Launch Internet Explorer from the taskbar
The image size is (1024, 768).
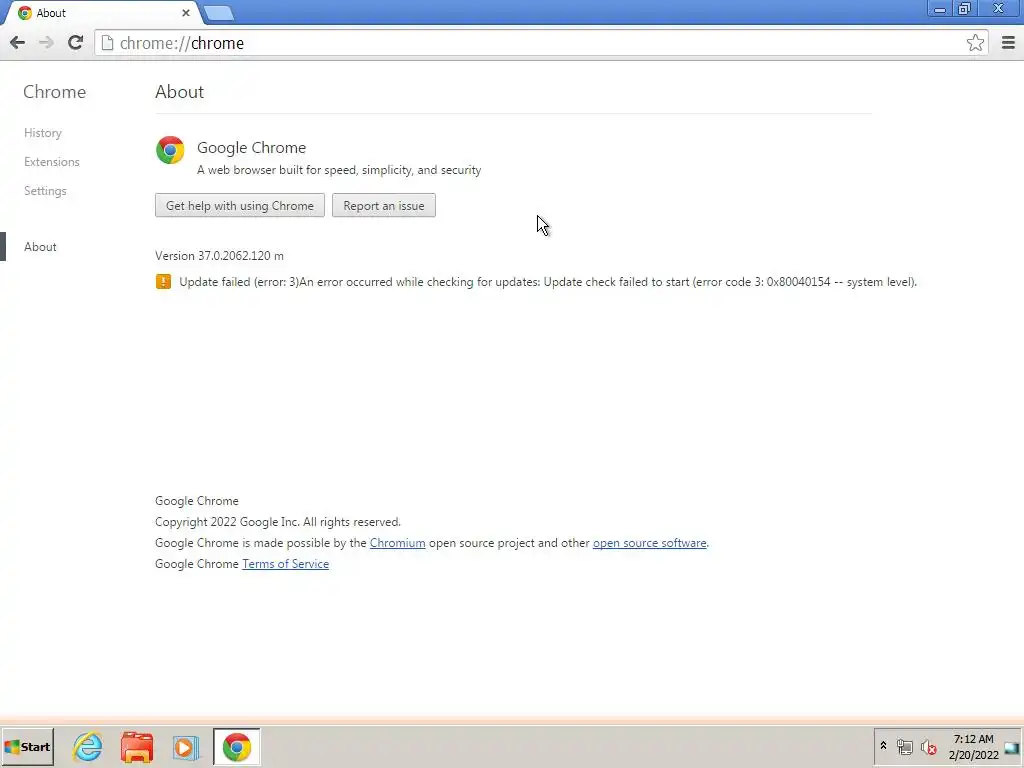tap(88, 747)
